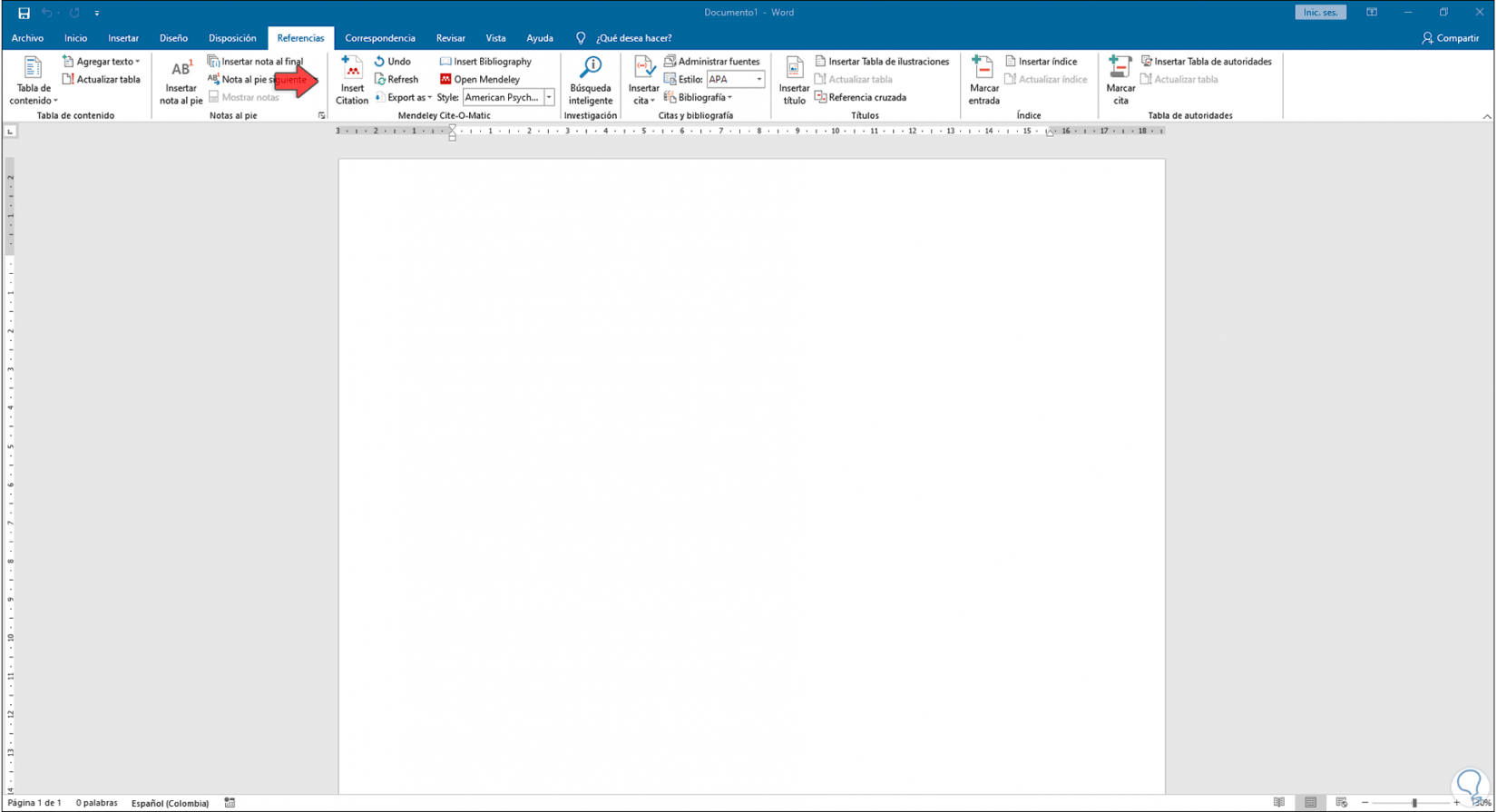Click the 0 palabras word count
The height and width of the screenshot is (812, 1497).
(x=96, y=803)
